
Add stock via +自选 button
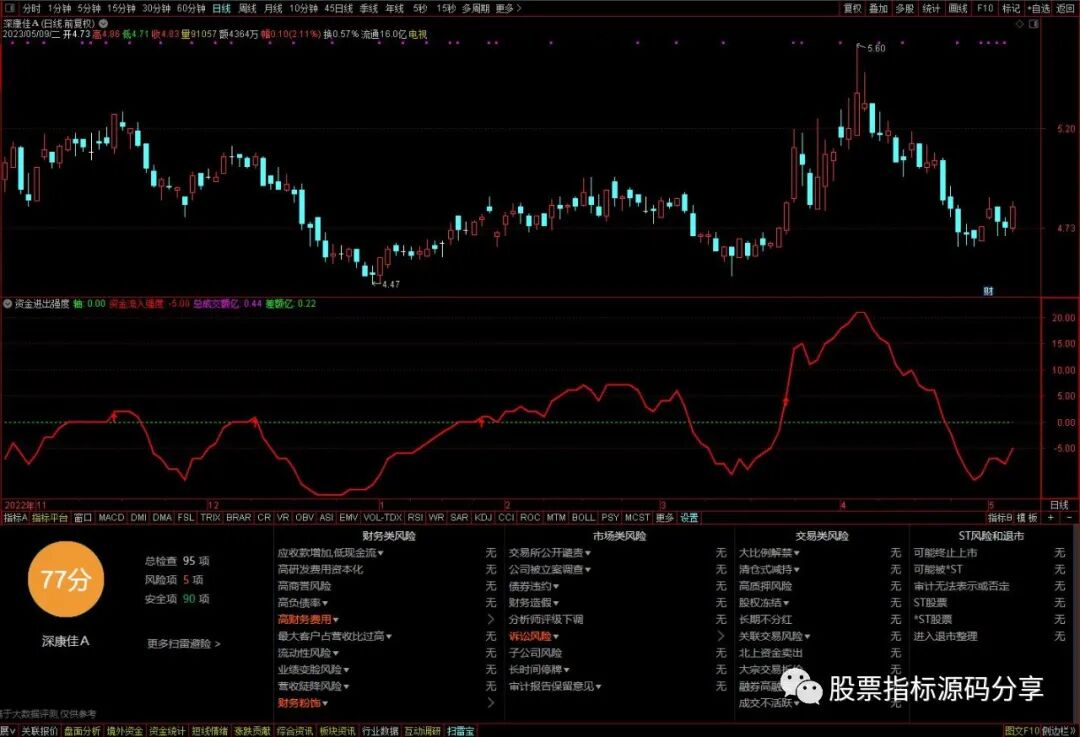coord(1039,8)
